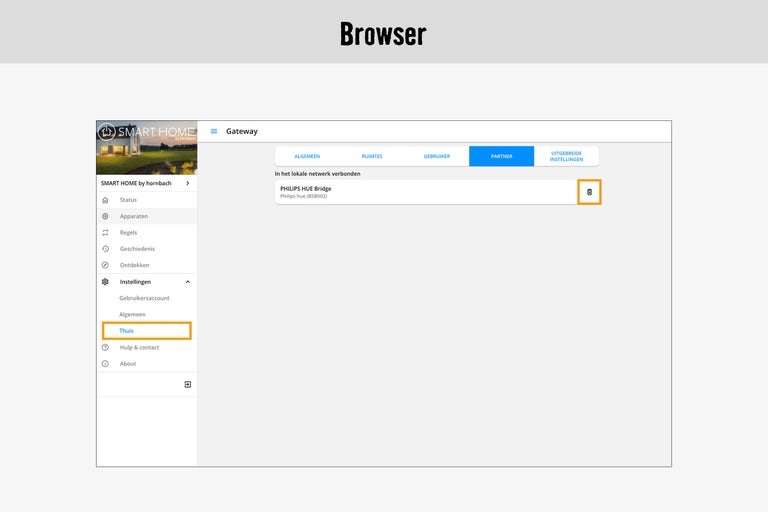Click SMART HOME by hornbach label
This screenshot has width=768, height=512.
(136, 183)
